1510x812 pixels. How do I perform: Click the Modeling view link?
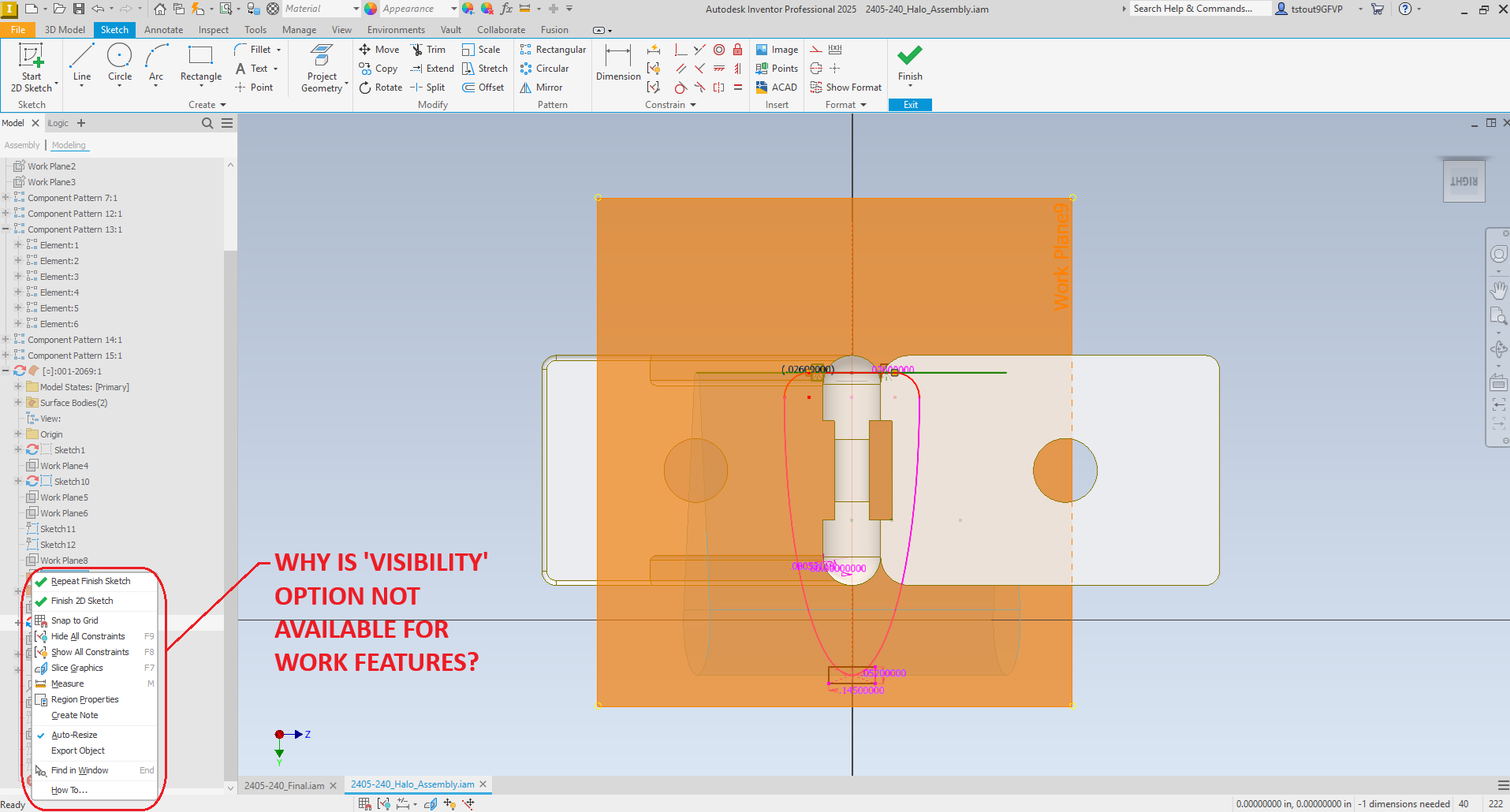click(69, 145)
